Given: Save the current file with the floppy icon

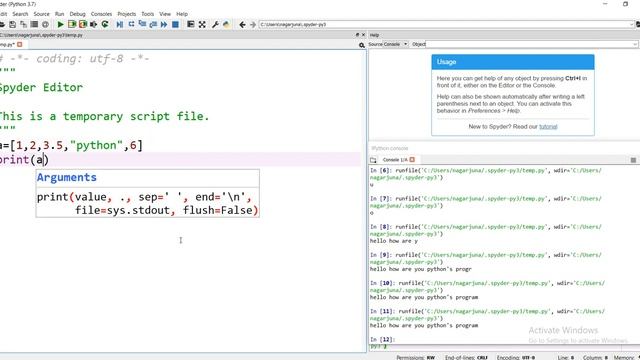Looking at the screenshot, I should pyautogui.click(x=13, y=24).
